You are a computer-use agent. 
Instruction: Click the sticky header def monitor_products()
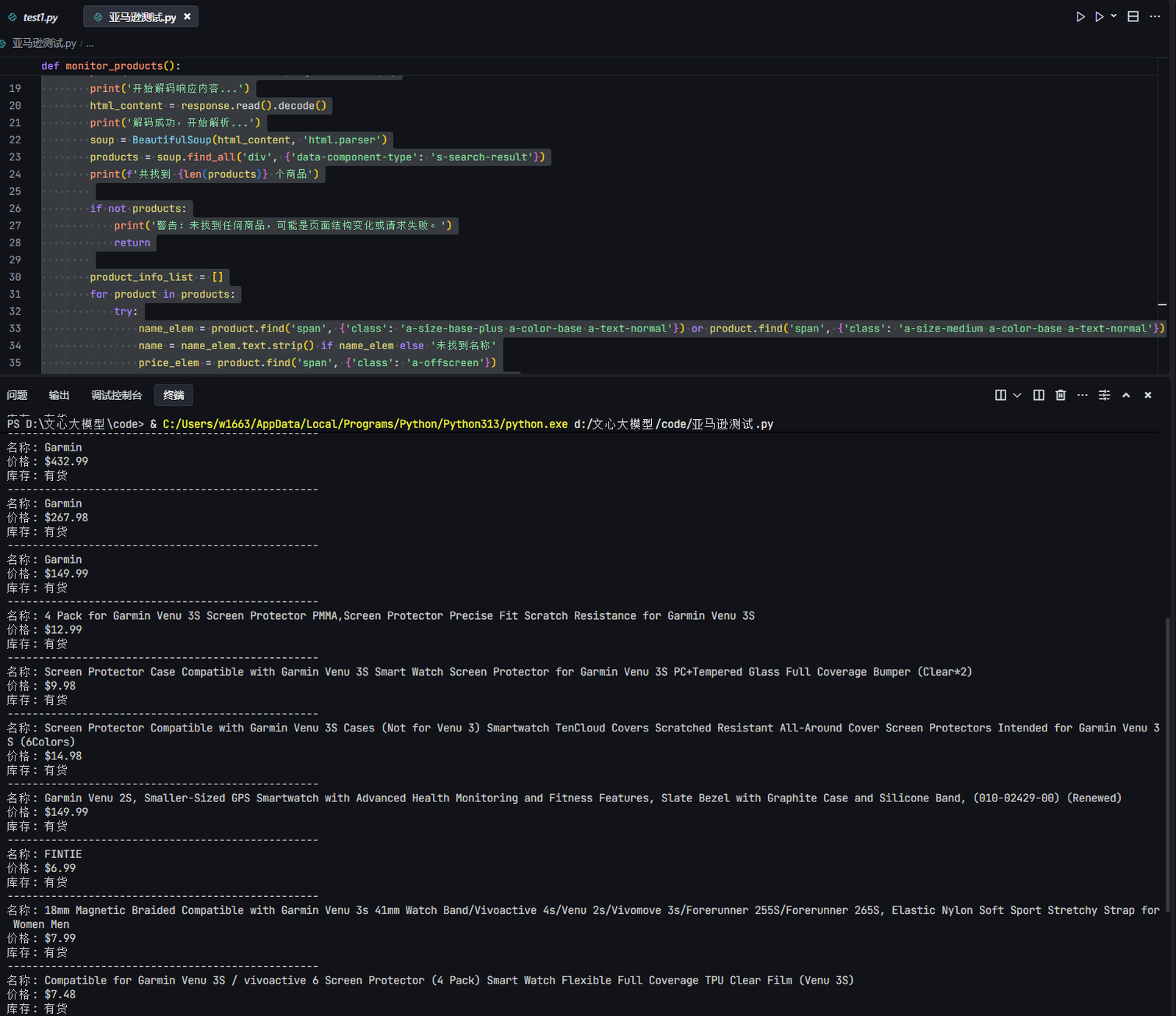click(x=111, y=65)
